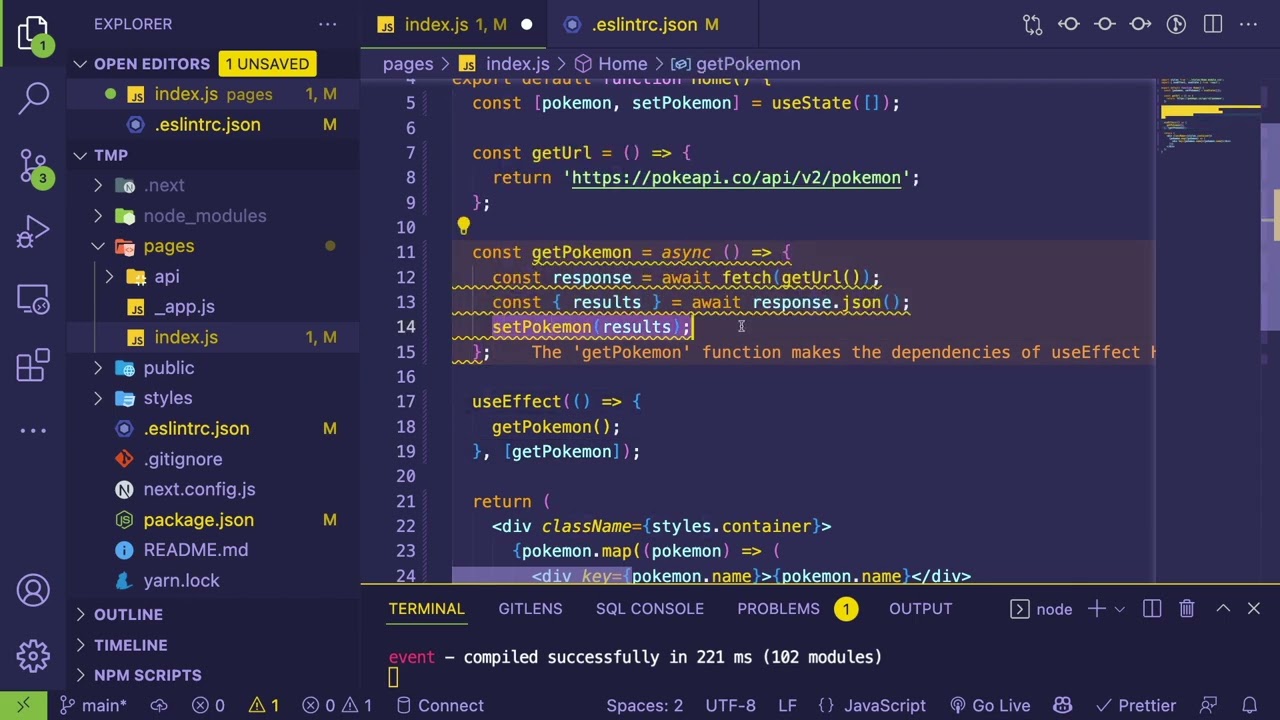Screen dimensions: 1280x720
Task: Kill terminal with trash icon
Action: pos(1187,609)
